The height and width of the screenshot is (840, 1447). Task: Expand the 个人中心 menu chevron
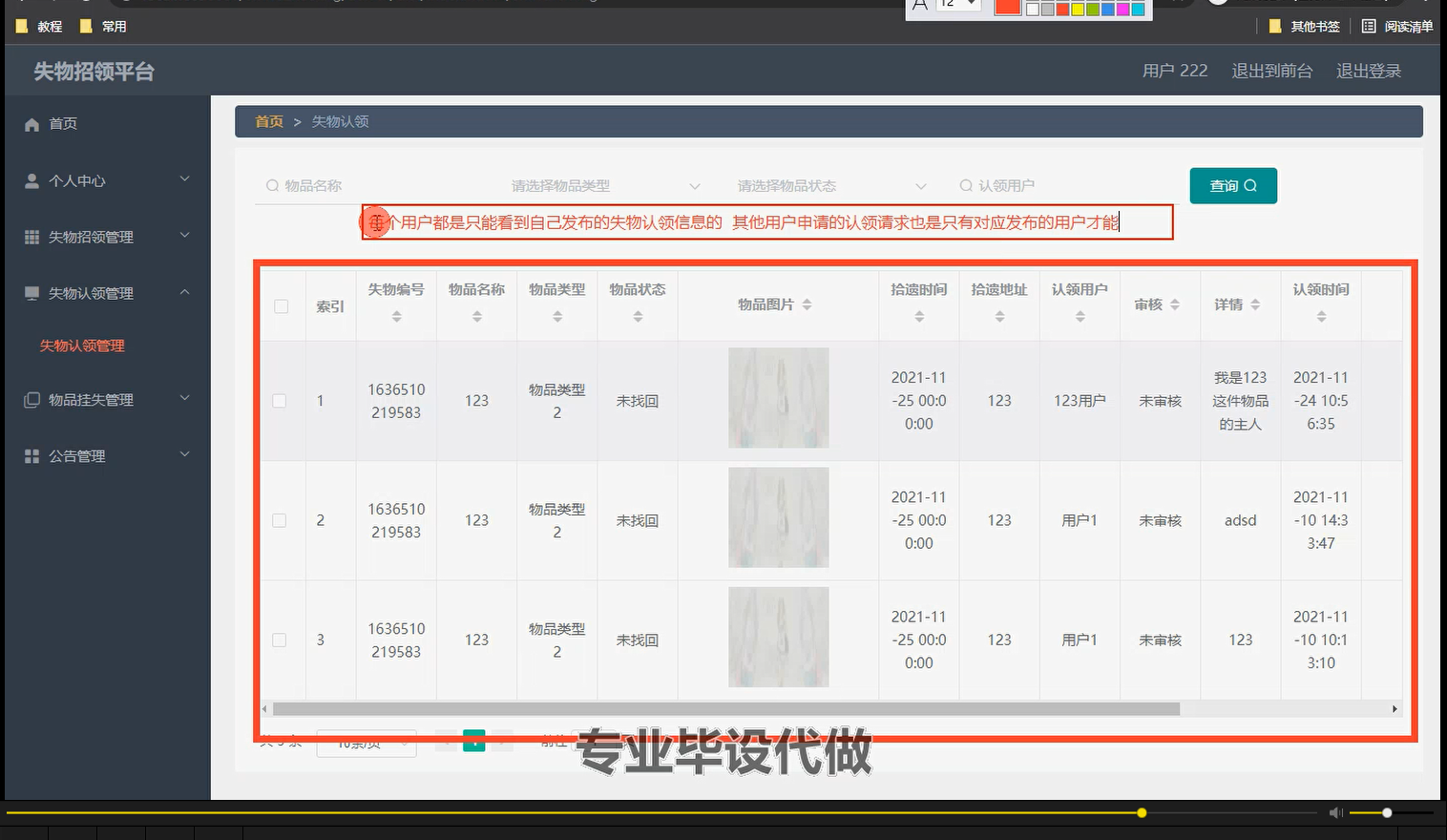click(x=185, y=178)
